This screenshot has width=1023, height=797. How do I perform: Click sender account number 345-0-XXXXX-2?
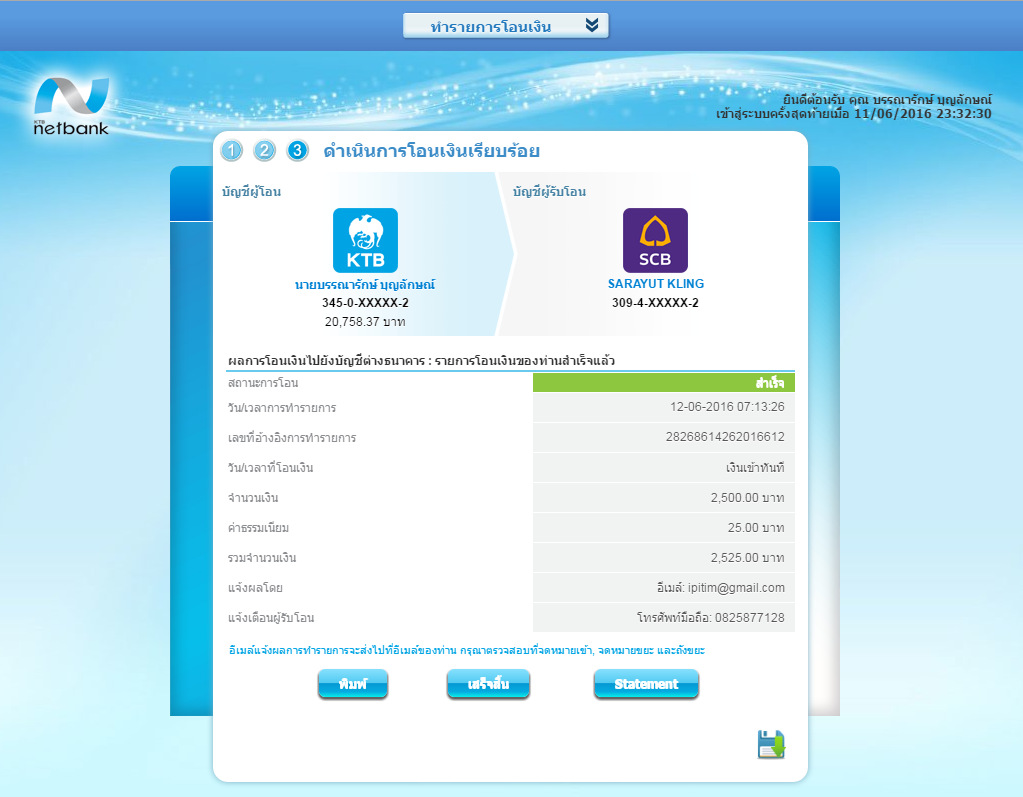[x=365, y=303]
